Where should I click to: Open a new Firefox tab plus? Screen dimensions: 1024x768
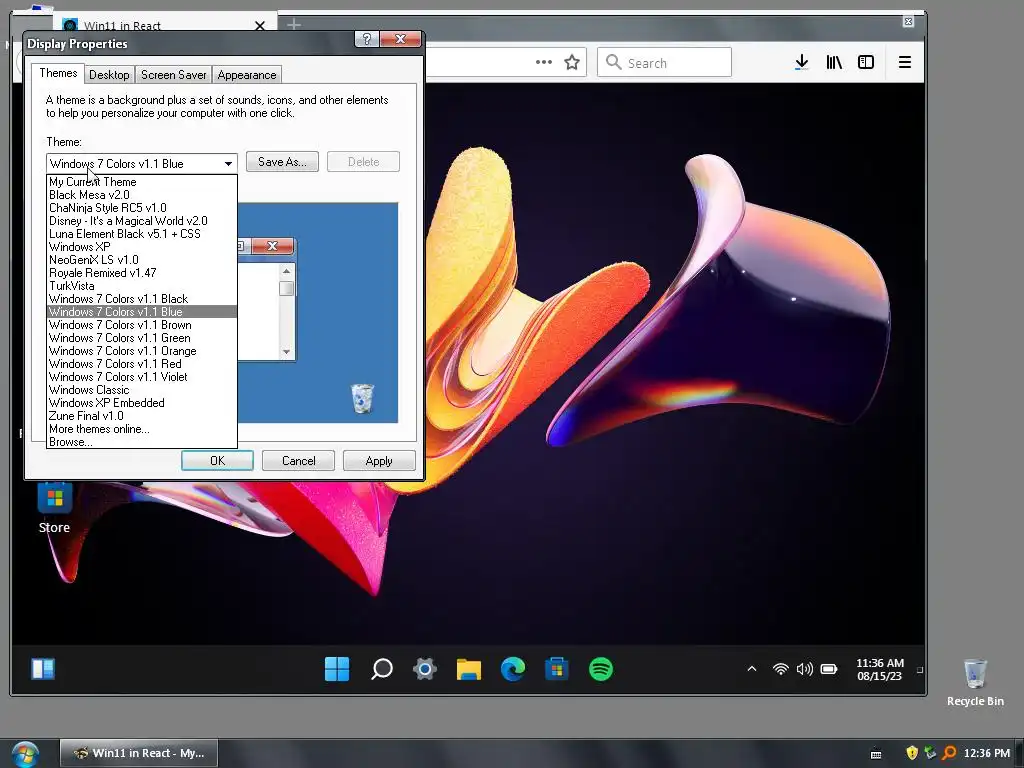tap(294, 25)
